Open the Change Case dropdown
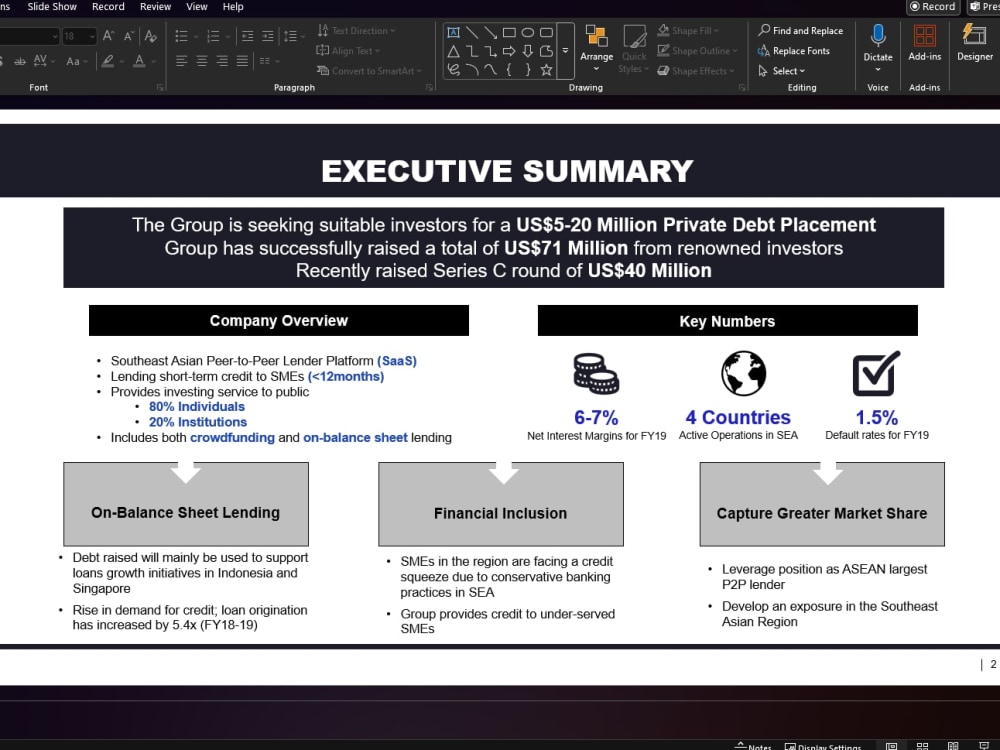Viewport: 1000px width, 750px height. coord(76,61)
